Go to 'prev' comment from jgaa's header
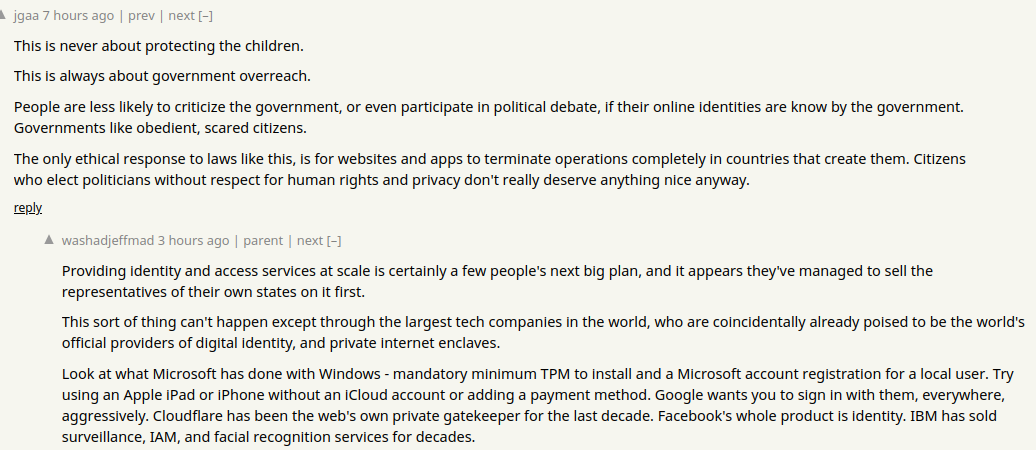This screenshot has height=450, width=1036. point(141,15)
